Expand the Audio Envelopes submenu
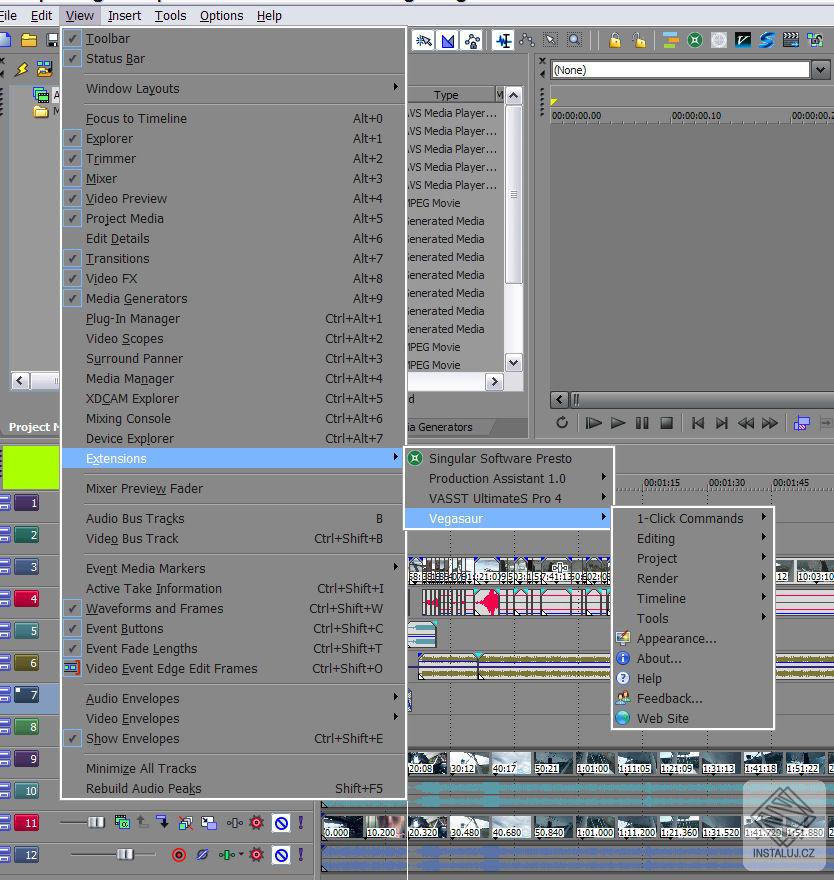This screenshot has height=880, width=834. [233, 699]
